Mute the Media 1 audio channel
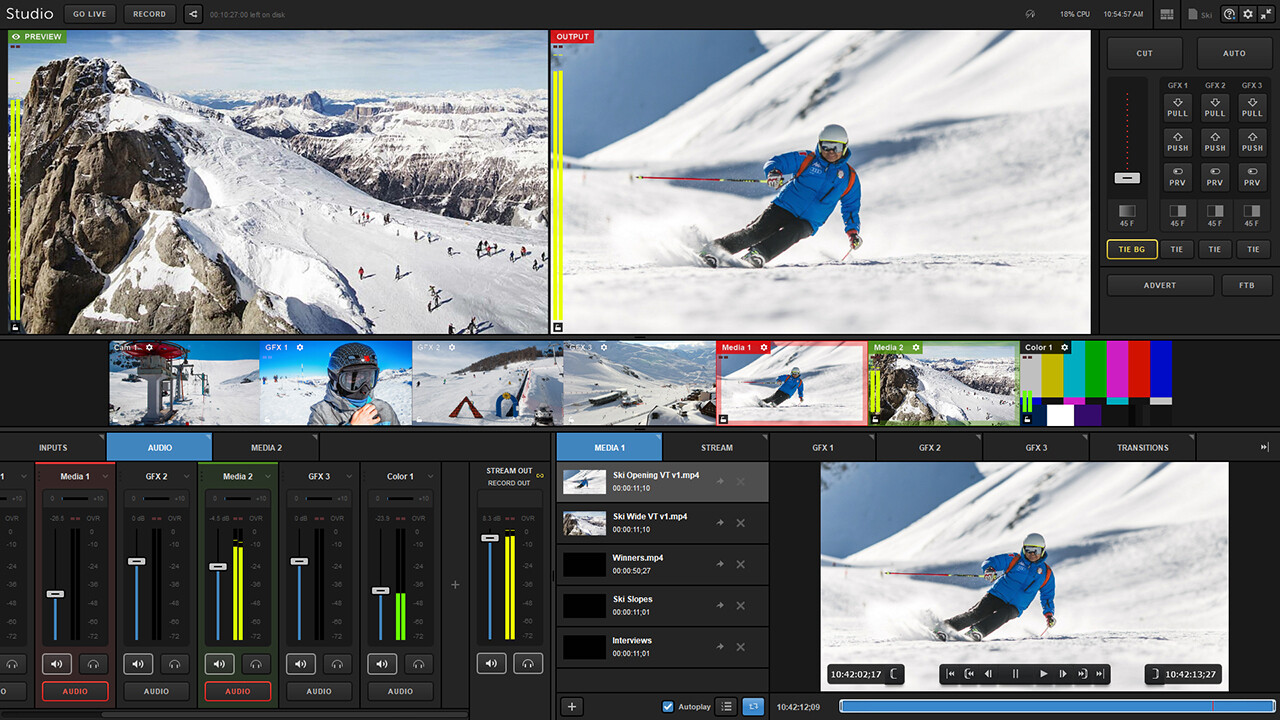 (x=55, y=663)
